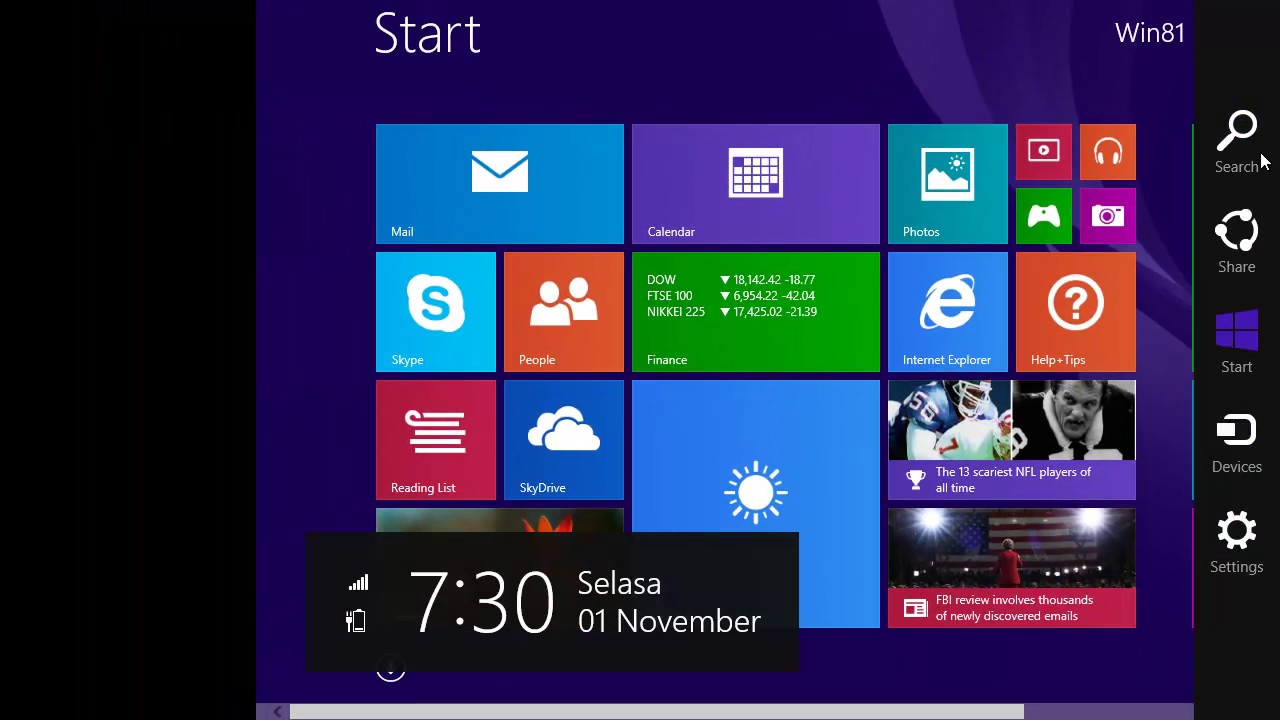Open the Devices charm
Image resolution: width=1280 pixels, height=720 pixels.
click(x=1237, y=443)
